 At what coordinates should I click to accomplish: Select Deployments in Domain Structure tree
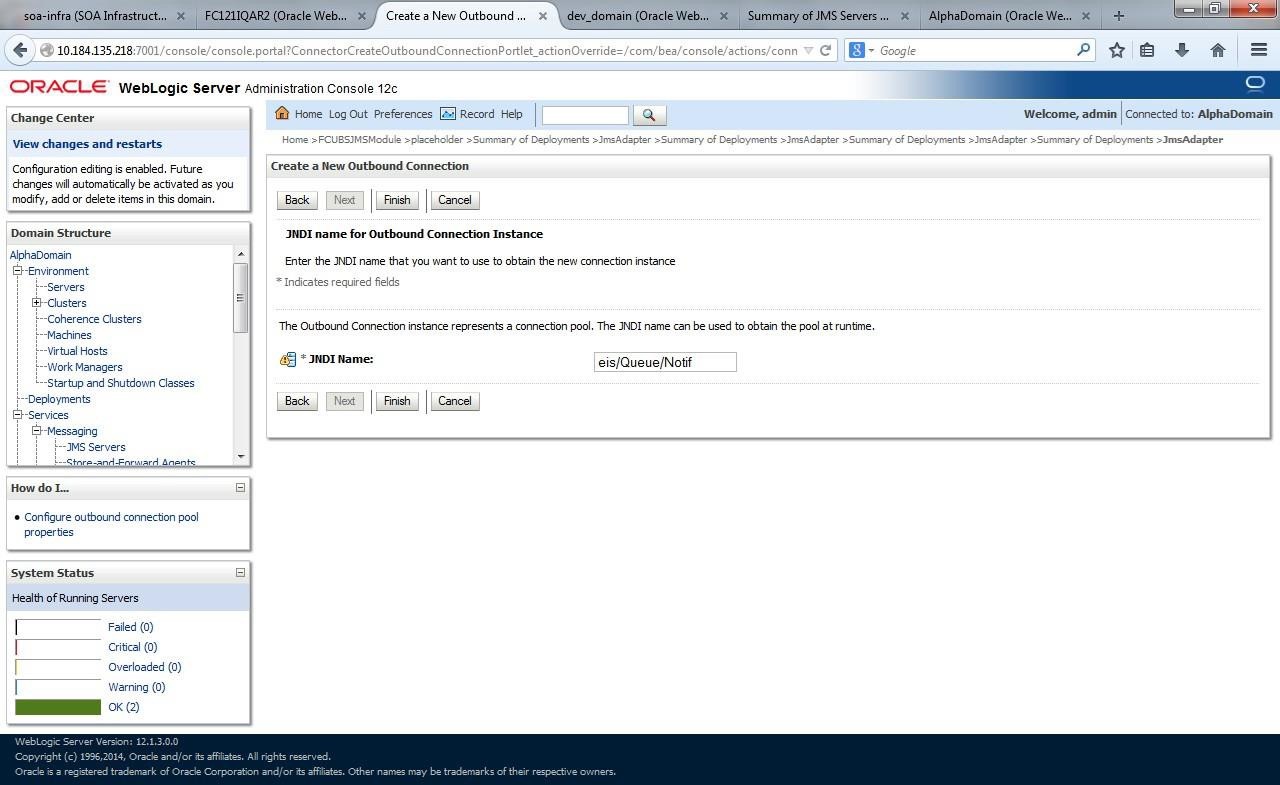59,399
